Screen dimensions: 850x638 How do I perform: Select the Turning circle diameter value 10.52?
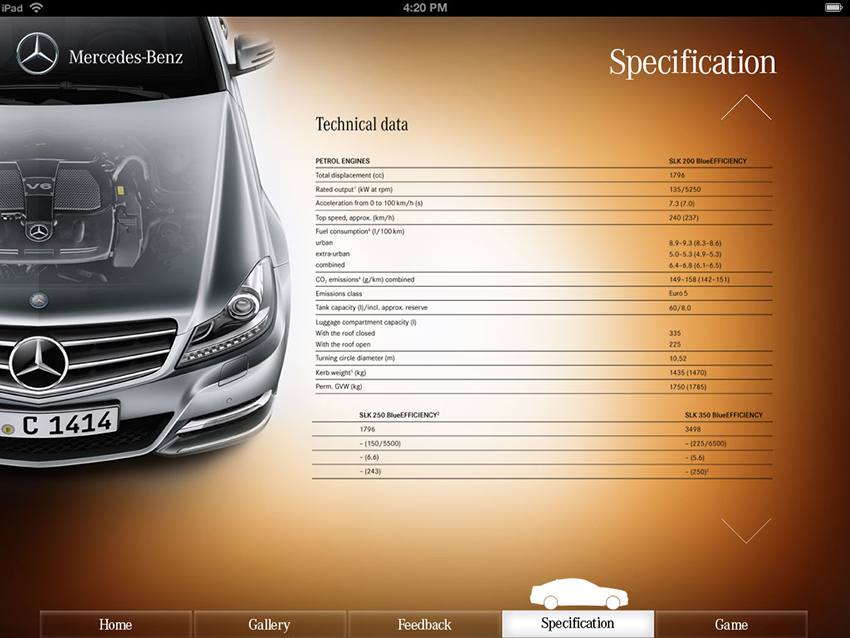coord(678,358)
